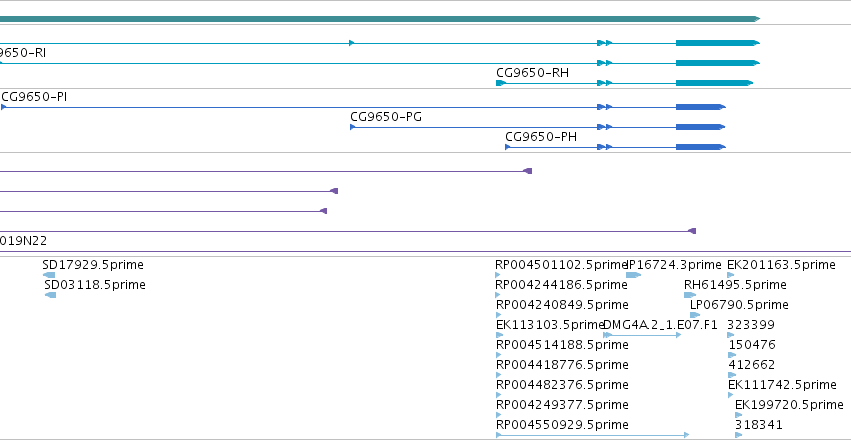Click the RH61495.5prime label
The image size is (851, 440).
point(735,285)
